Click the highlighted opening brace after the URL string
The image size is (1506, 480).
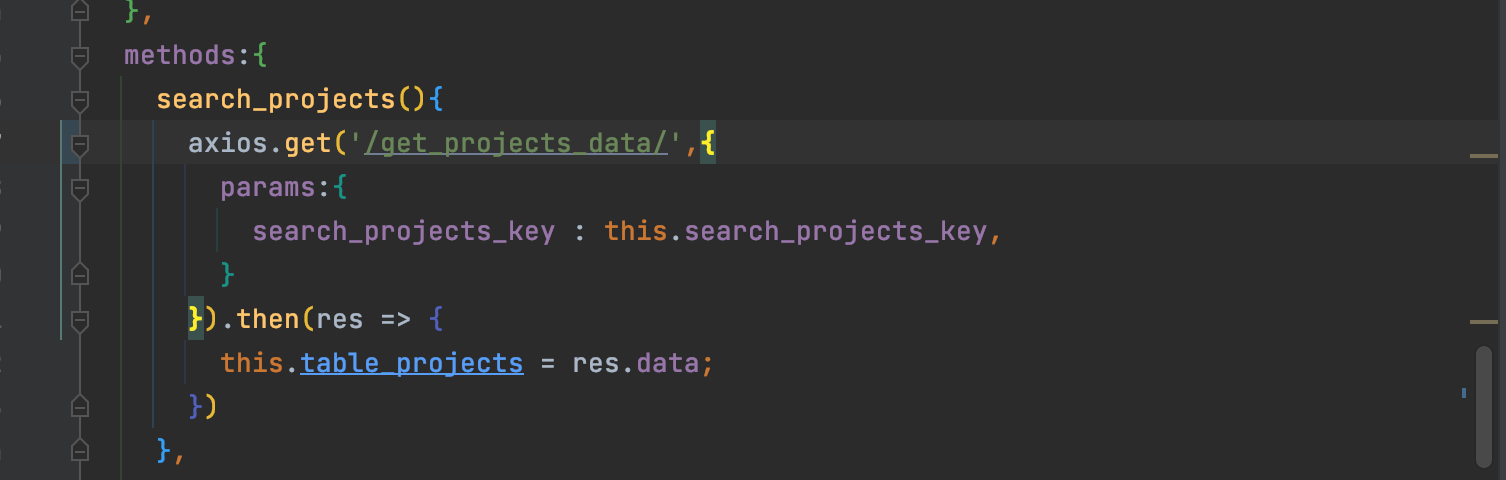click(708, 144)
